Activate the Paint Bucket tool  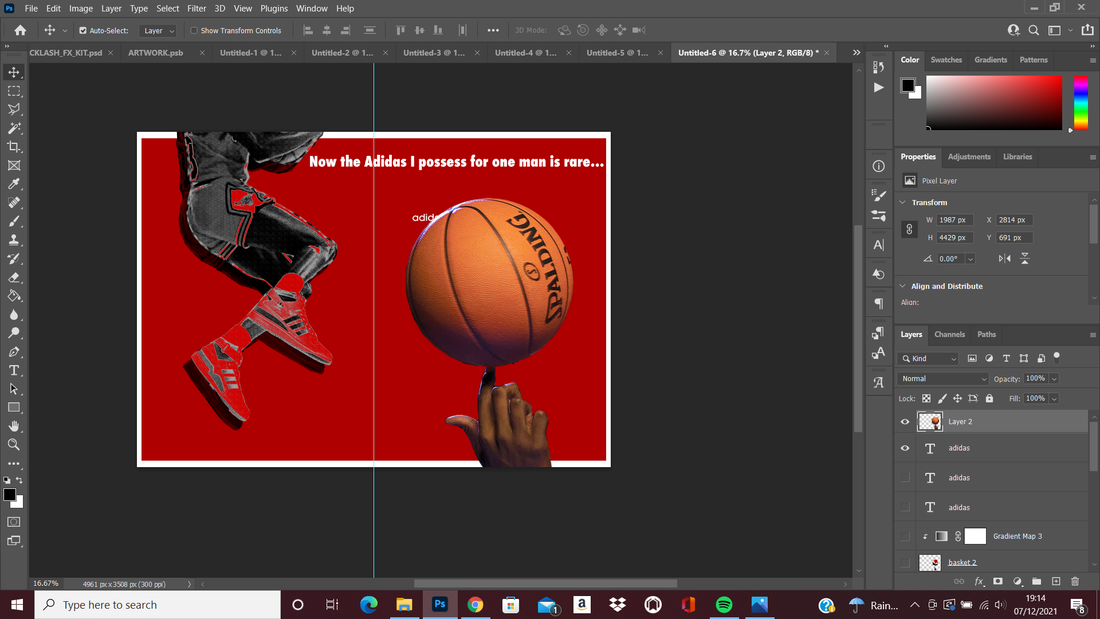pos(14,296)
